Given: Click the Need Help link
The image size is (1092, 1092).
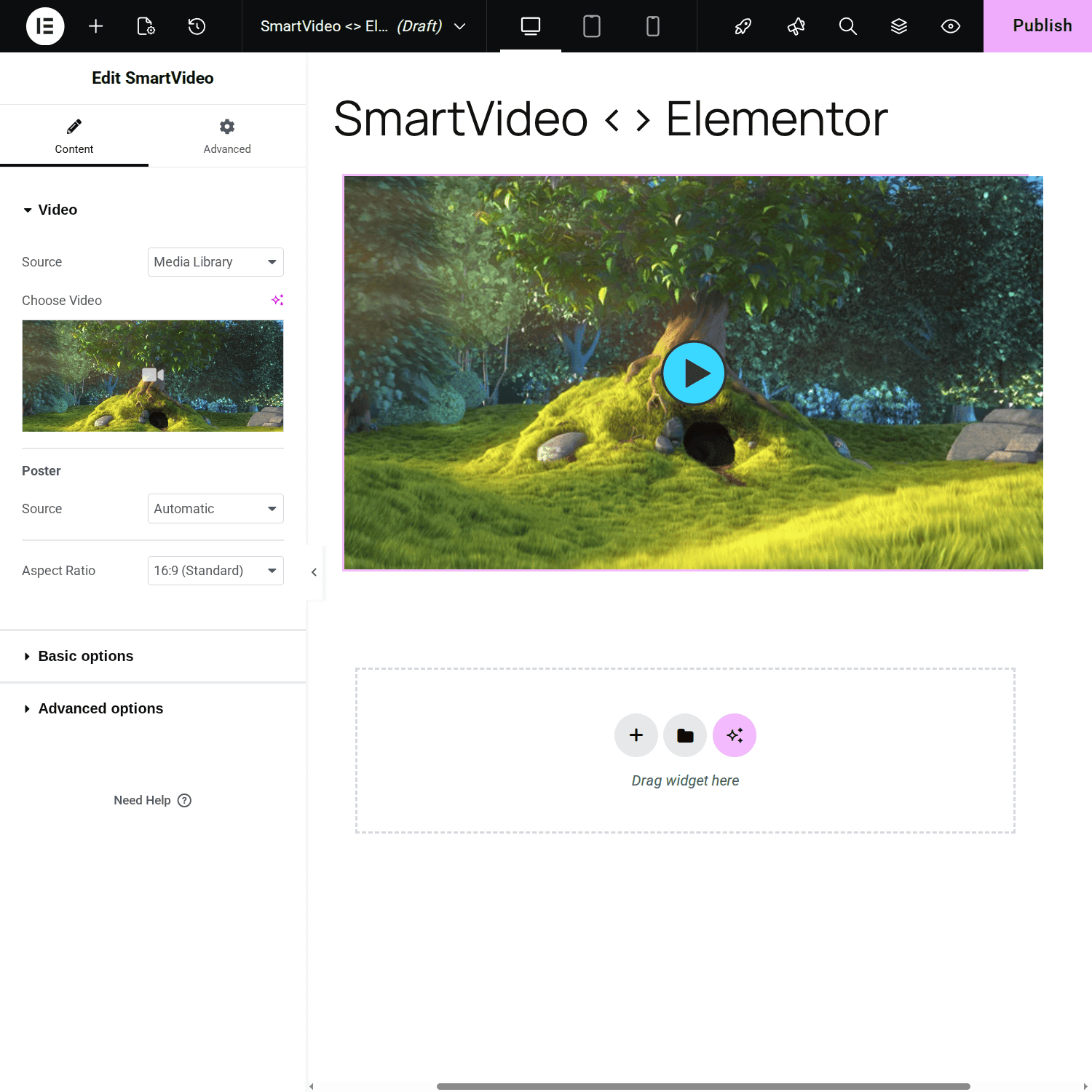Looking at the screenshot, I should (152, 800).
